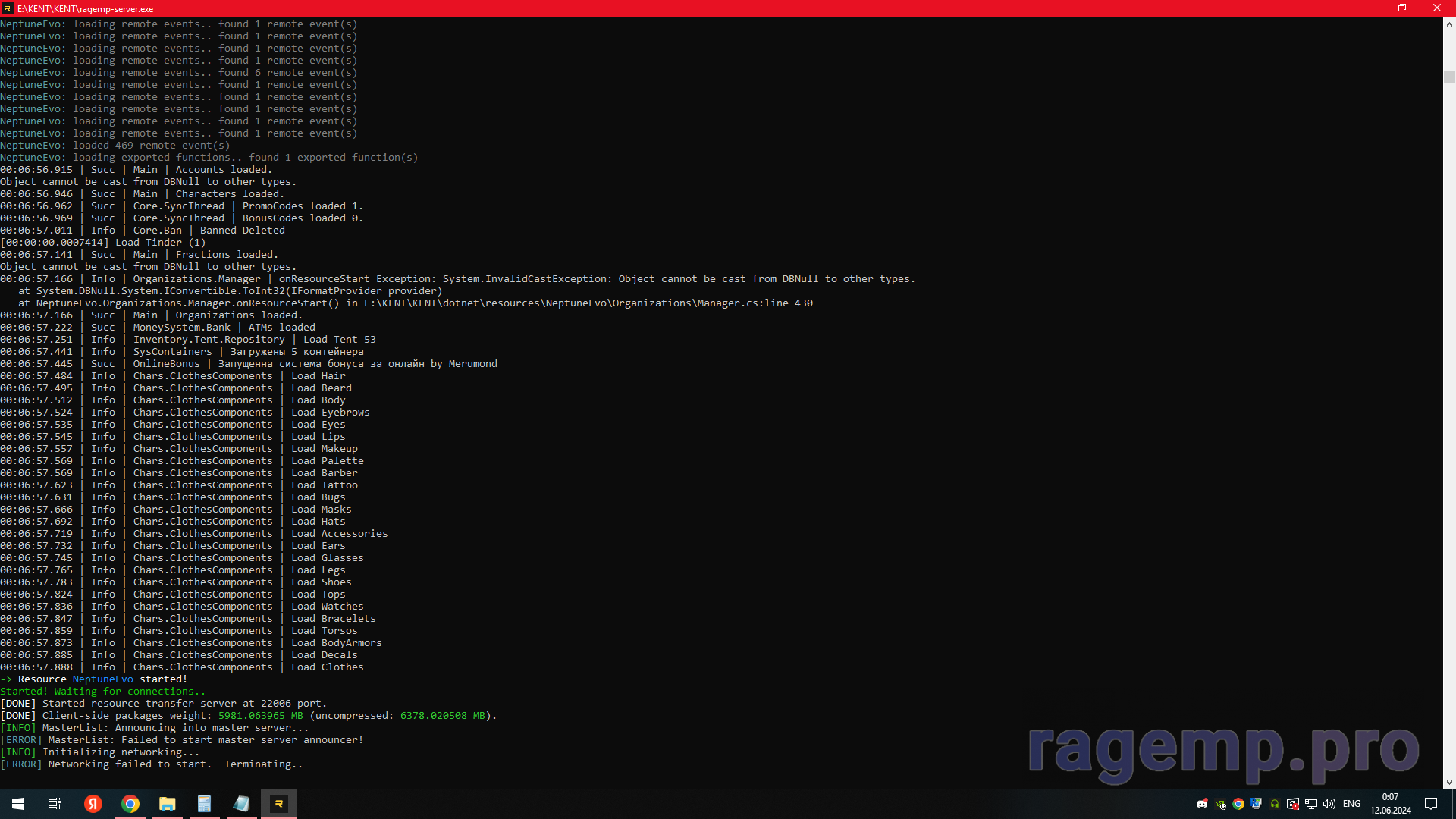Click the 'Initializing networking...' info line

coord(100,752)
